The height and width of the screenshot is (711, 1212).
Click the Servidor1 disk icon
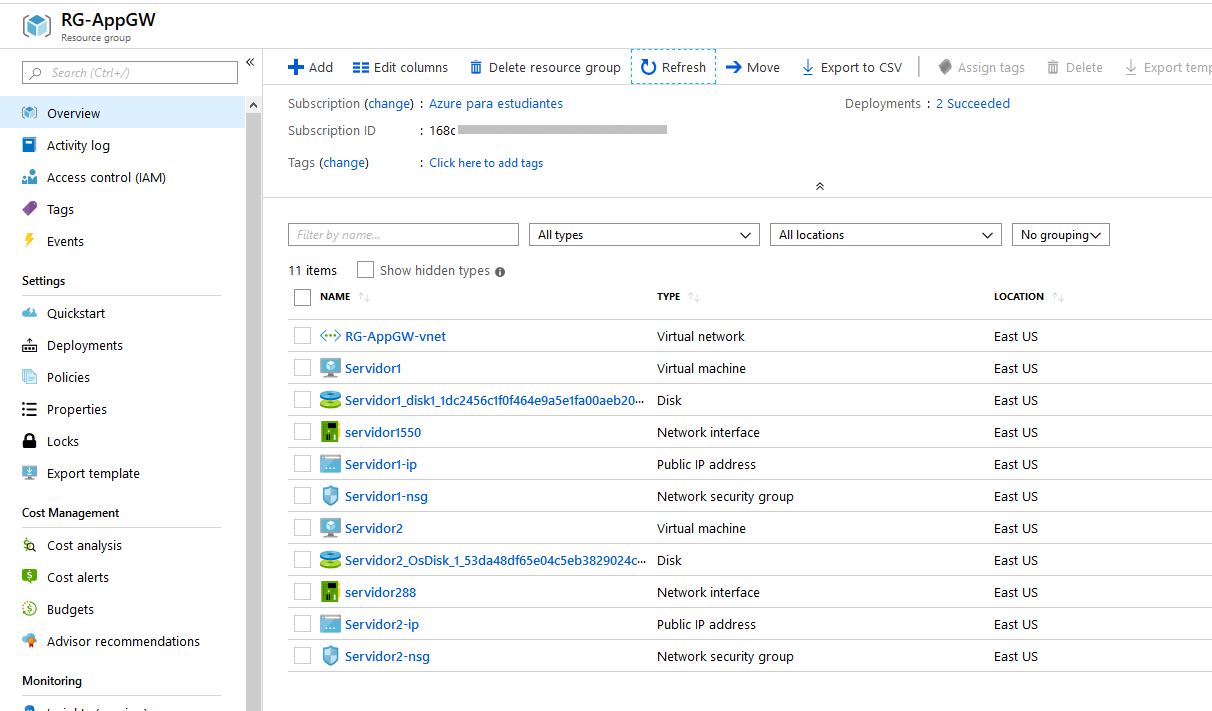pyautogui.click(x=330, y=400)
